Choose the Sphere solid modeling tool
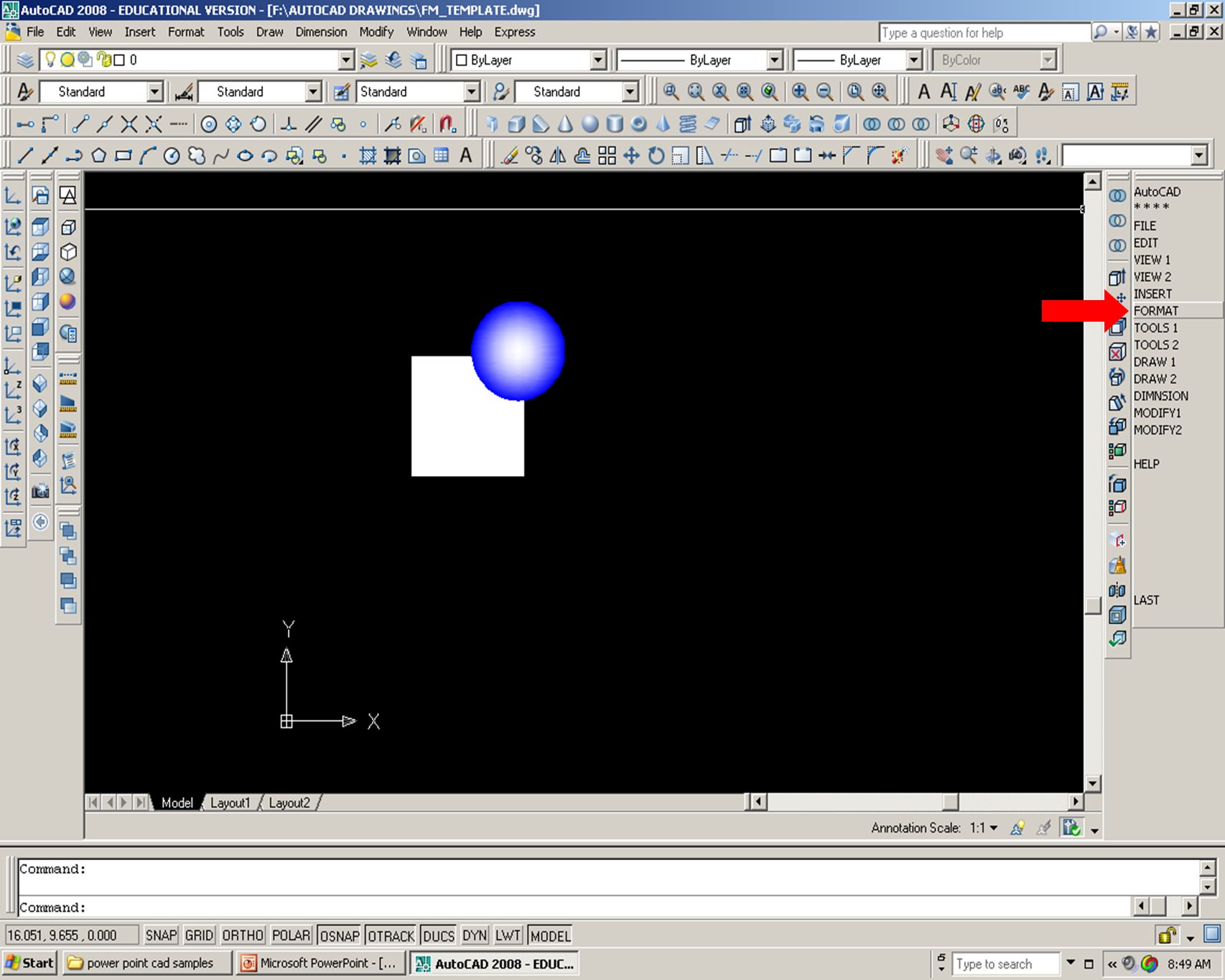1225x980 pixels. (x=590, y=123)
